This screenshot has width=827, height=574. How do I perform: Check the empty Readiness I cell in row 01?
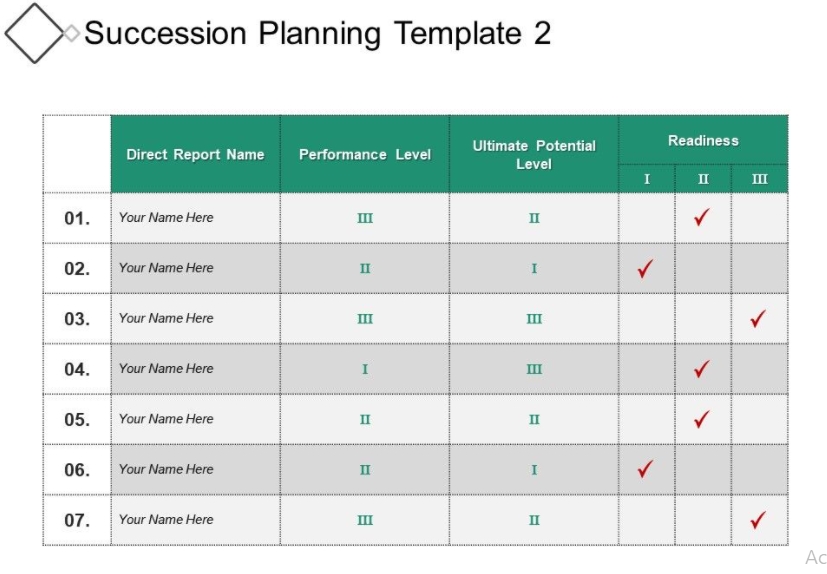click(x=646, y=217)
